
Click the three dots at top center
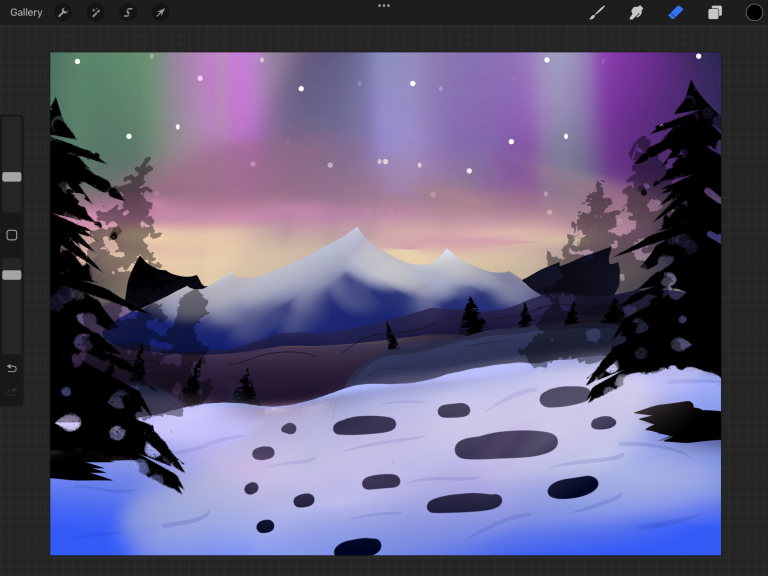(x=384, y=6)
